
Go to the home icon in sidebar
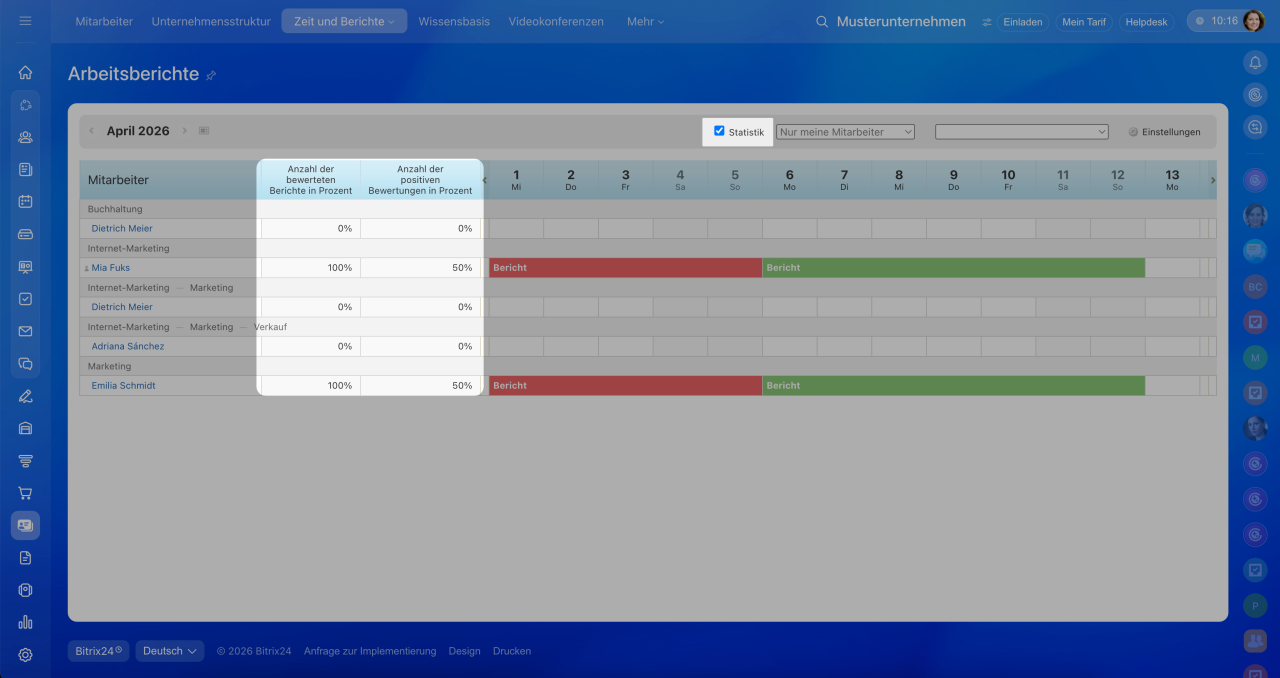tap(25, 72)
